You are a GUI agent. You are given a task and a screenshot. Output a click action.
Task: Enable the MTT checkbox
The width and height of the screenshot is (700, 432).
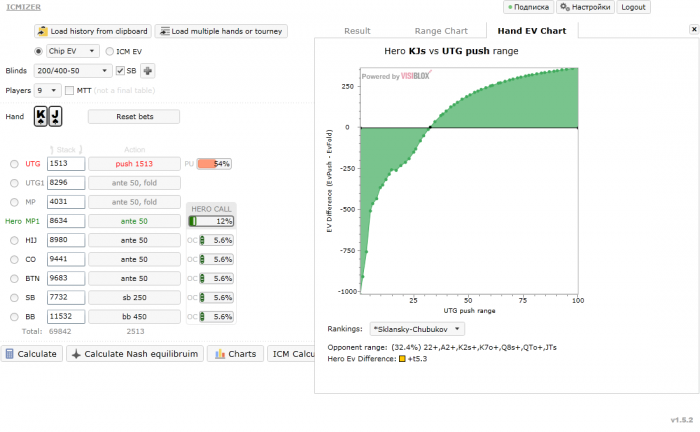tap(69, 91)
